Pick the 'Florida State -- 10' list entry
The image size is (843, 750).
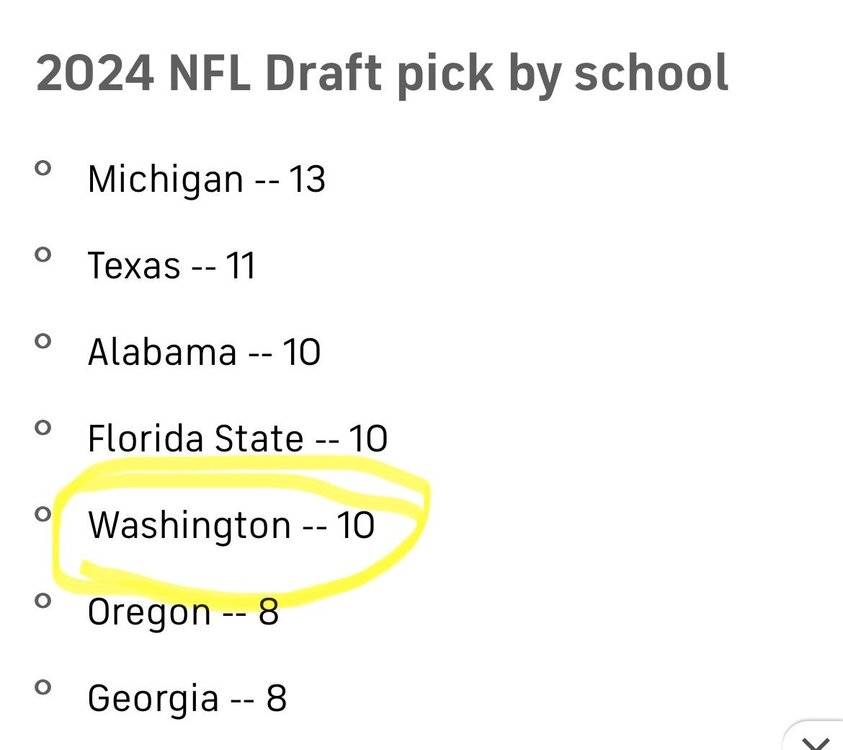coord(237,439)
